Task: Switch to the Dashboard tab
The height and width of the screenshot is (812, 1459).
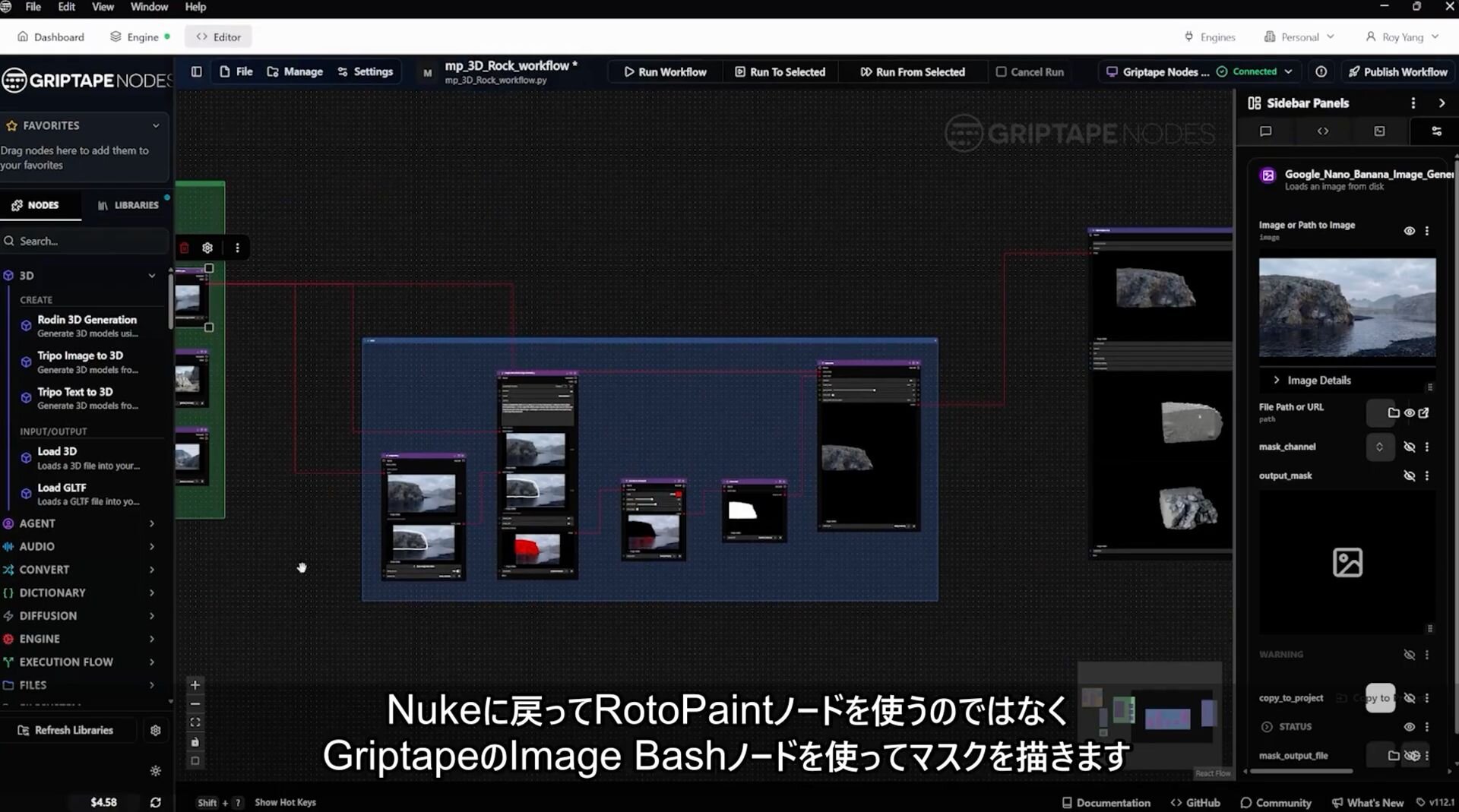Action: tap(51, 36)
